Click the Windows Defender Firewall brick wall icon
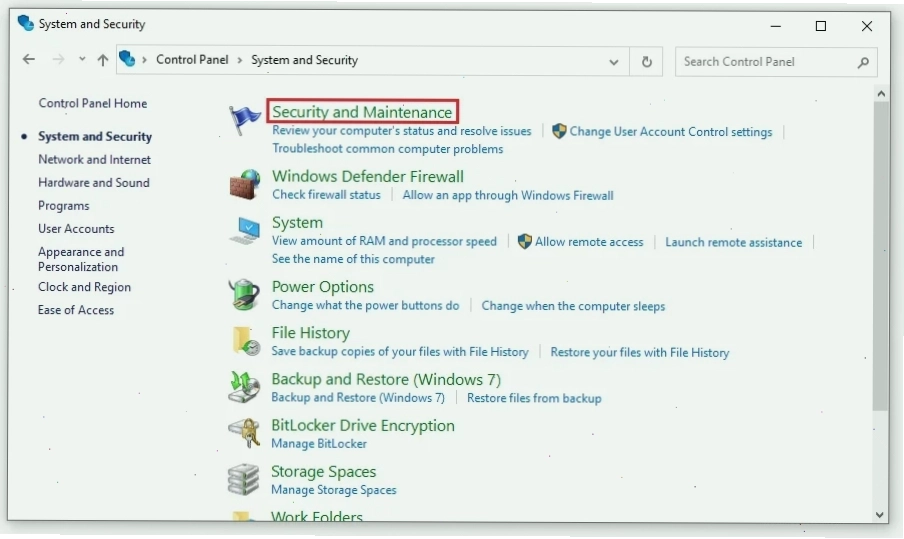 pyautogui.click(x=244, y=184)
